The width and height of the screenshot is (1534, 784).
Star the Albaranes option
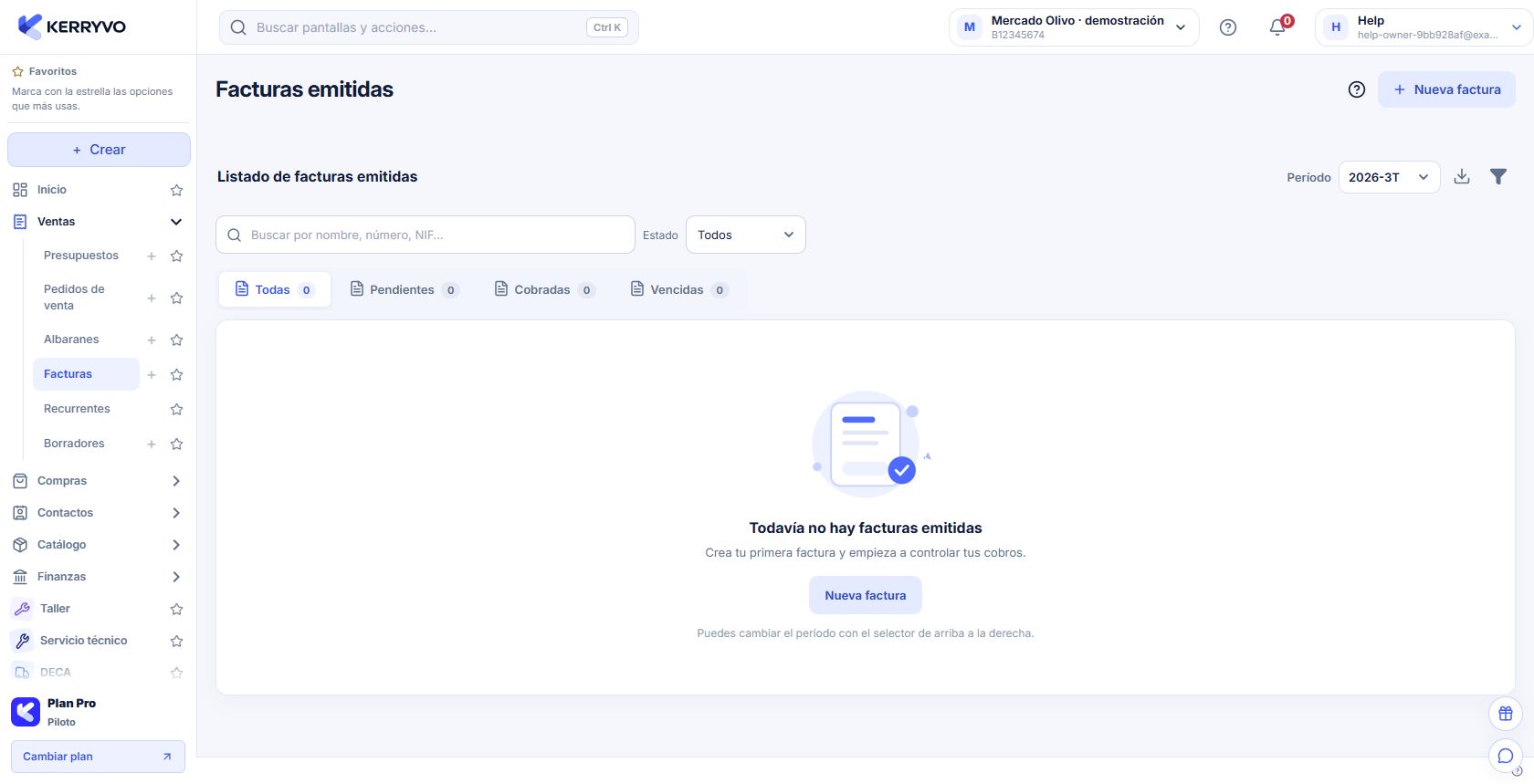click(177, 340)
